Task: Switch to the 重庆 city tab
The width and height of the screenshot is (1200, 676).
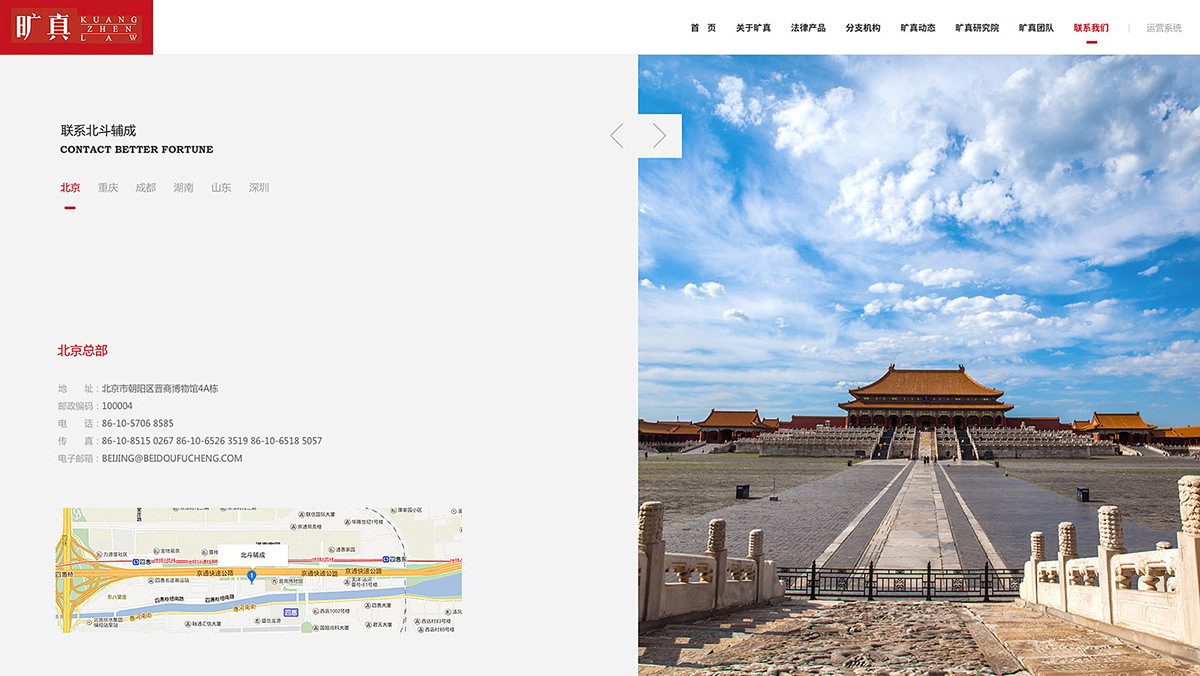Action: pyautogui.click(x=108, y=188)
